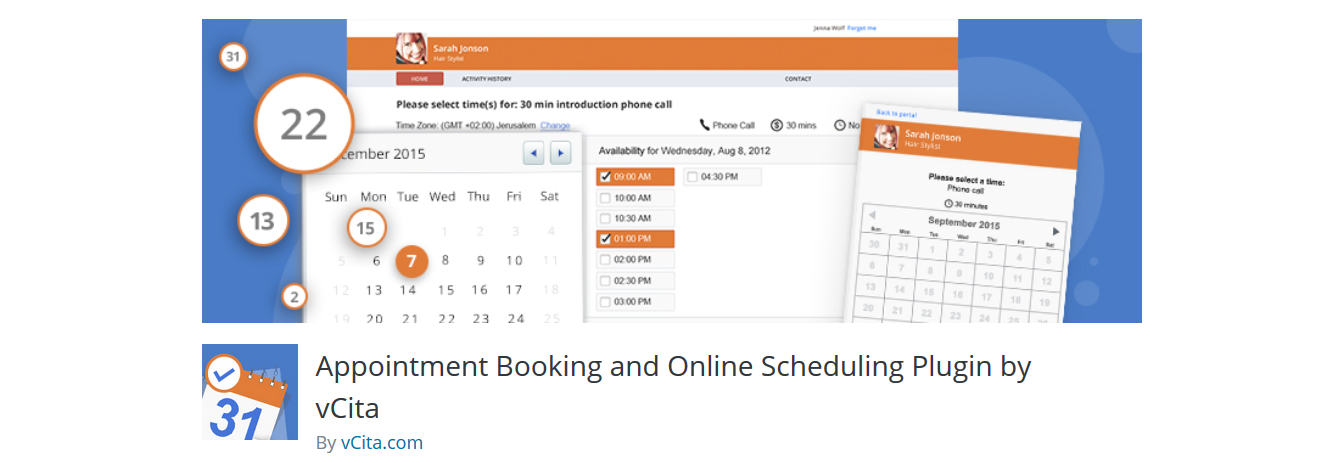Viewport: 1341px width, 463px height.
Task: Select date 14 in the large calendar
Action: coord(408,290)
